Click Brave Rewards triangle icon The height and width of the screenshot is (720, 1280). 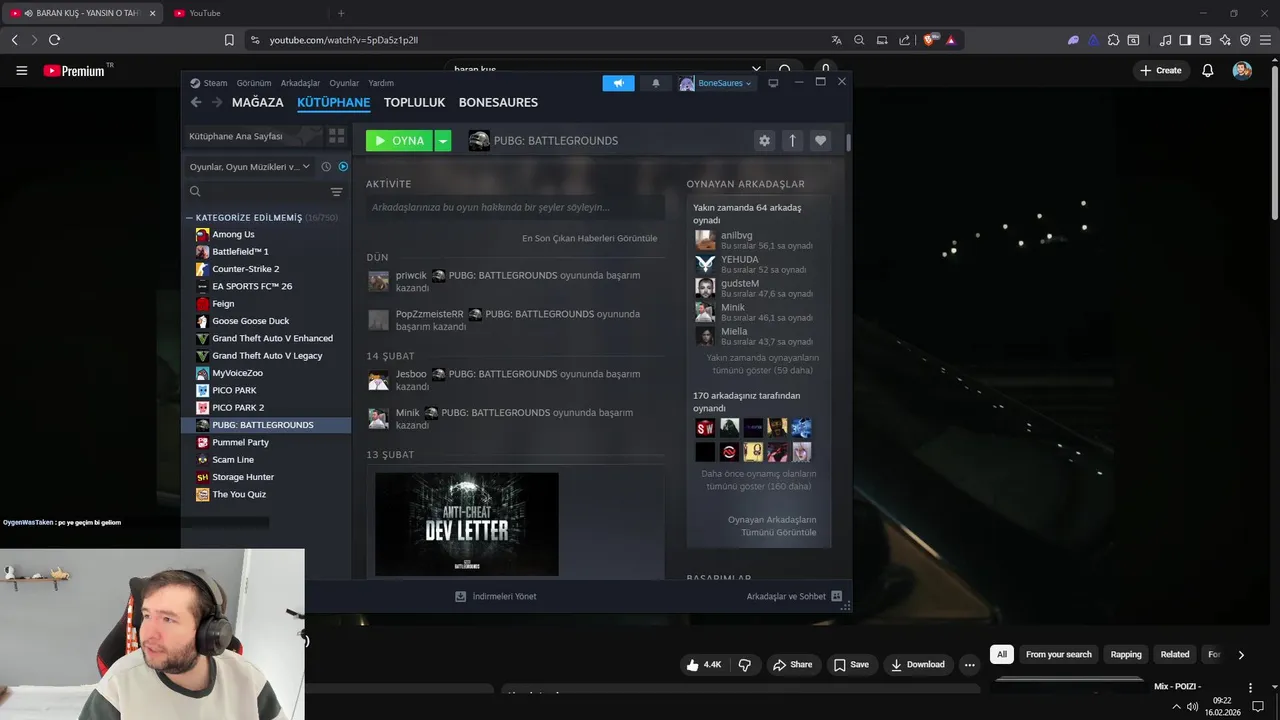click(x=950, y=40)
